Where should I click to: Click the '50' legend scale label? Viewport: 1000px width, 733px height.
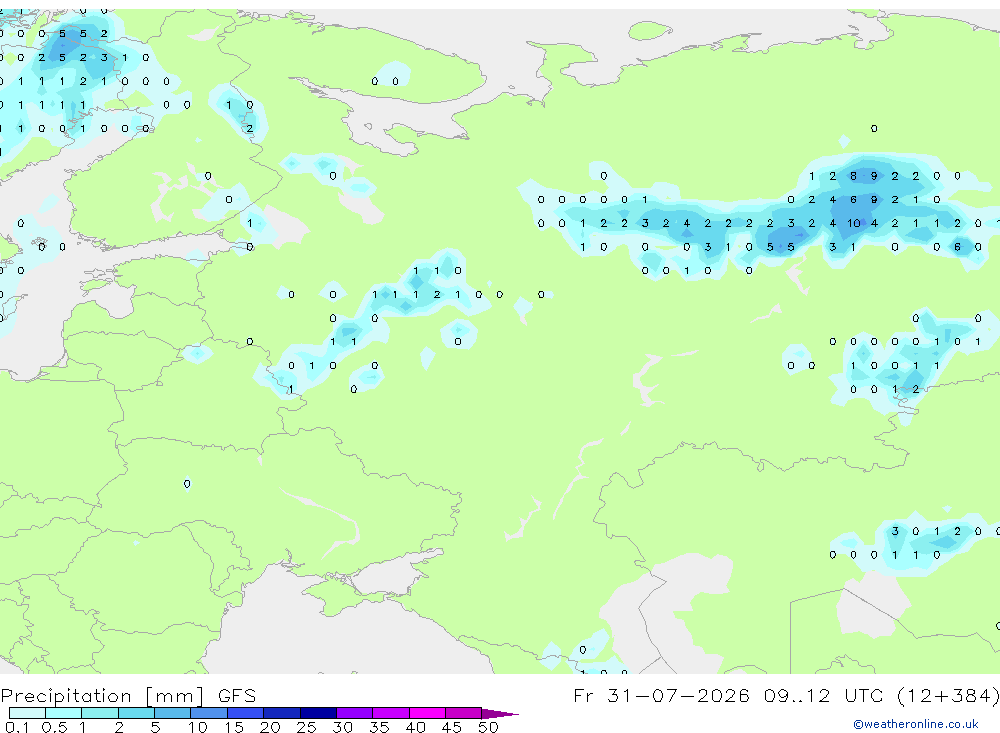pos(488,727)
